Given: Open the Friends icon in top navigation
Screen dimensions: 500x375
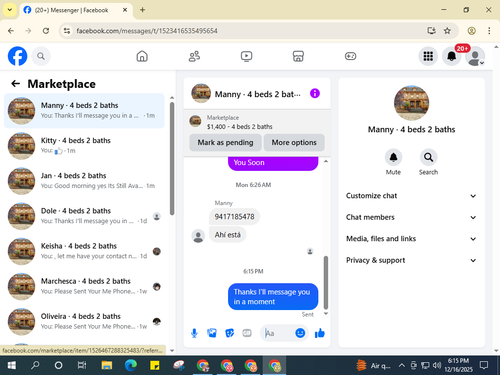Looking at the screenshot, I should tap(194, 56).
